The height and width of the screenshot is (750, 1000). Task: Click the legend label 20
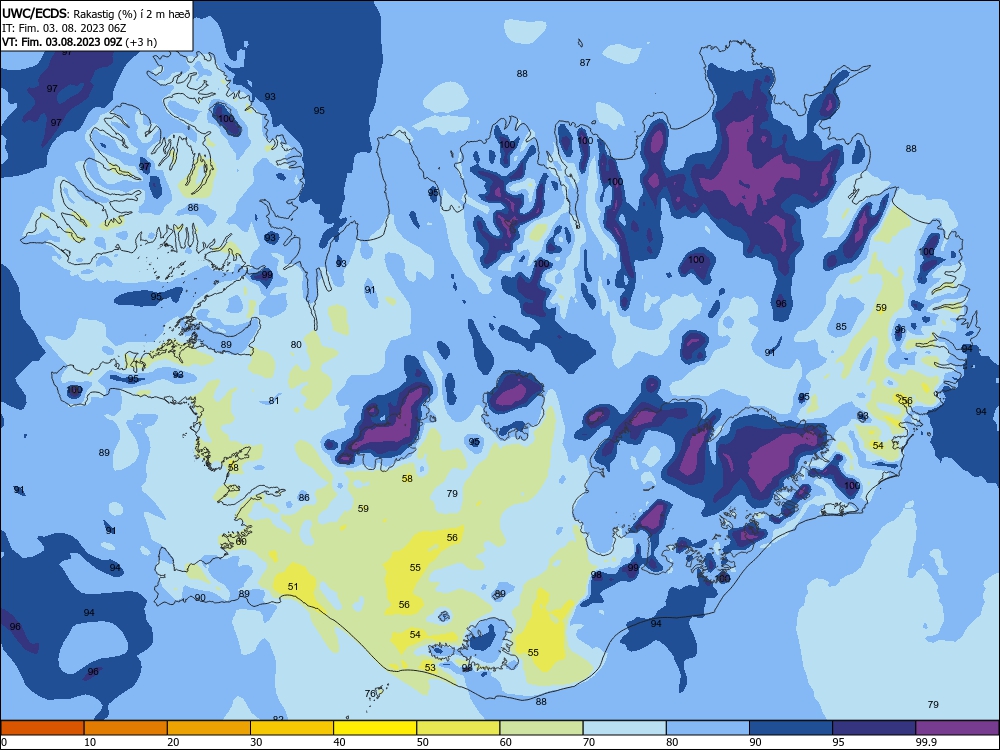click(173, 742)
